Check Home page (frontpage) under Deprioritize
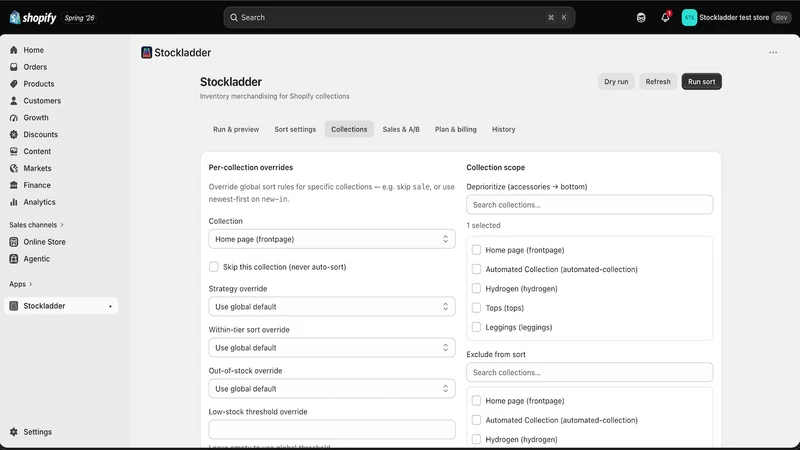Screen dimensions: 800x450 point(477,250)
